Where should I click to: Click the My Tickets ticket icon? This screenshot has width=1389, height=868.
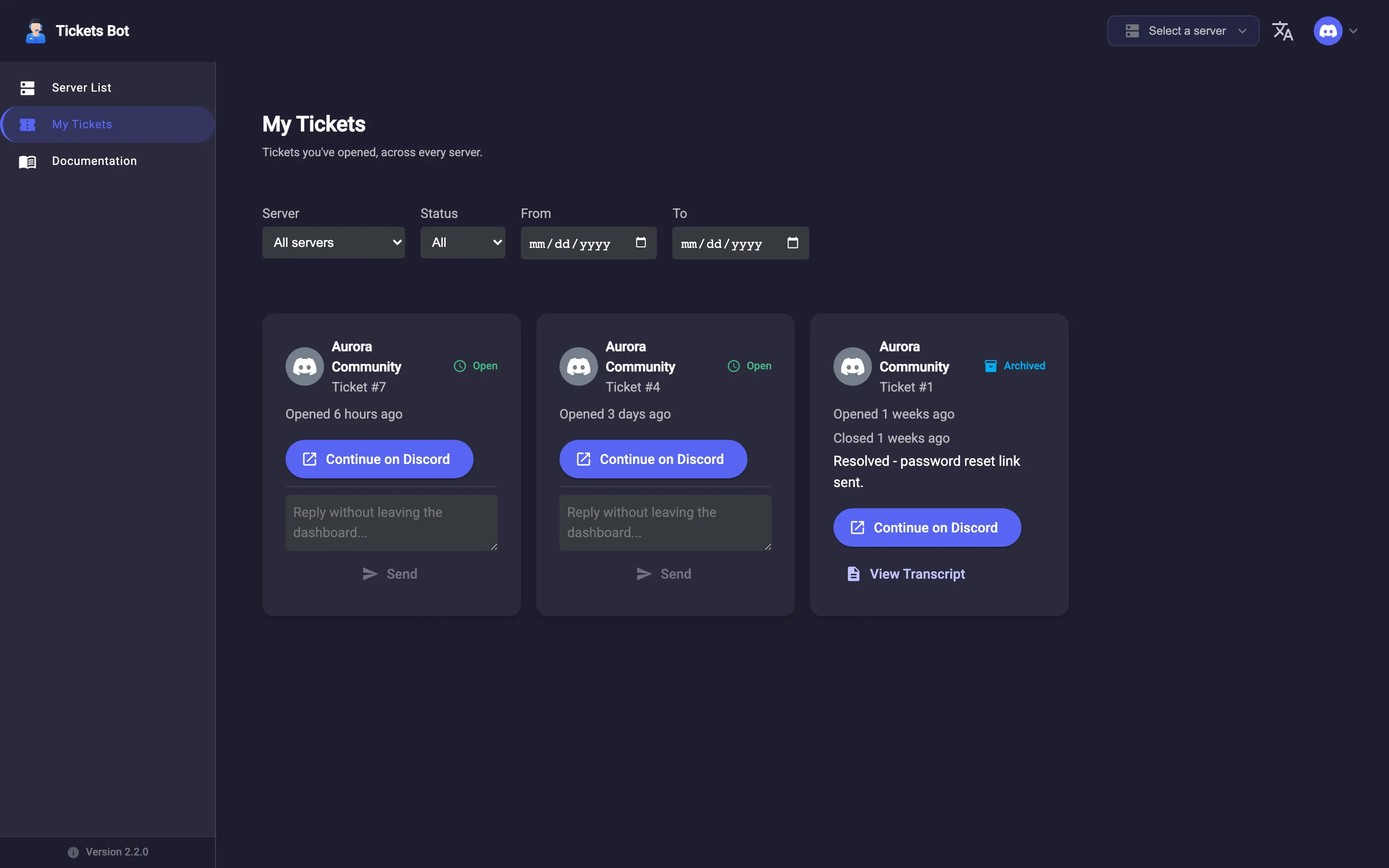click(27, 124)
